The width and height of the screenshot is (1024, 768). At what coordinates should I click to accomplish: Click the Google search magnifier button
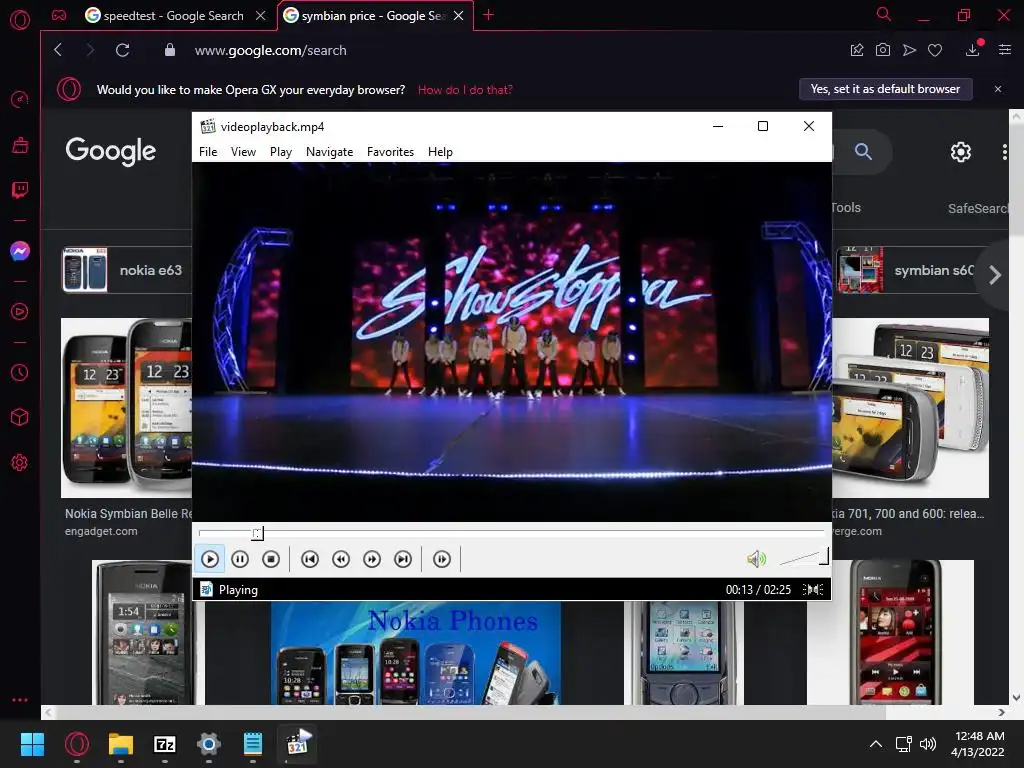pyautogui.click(x=863, y=152)
